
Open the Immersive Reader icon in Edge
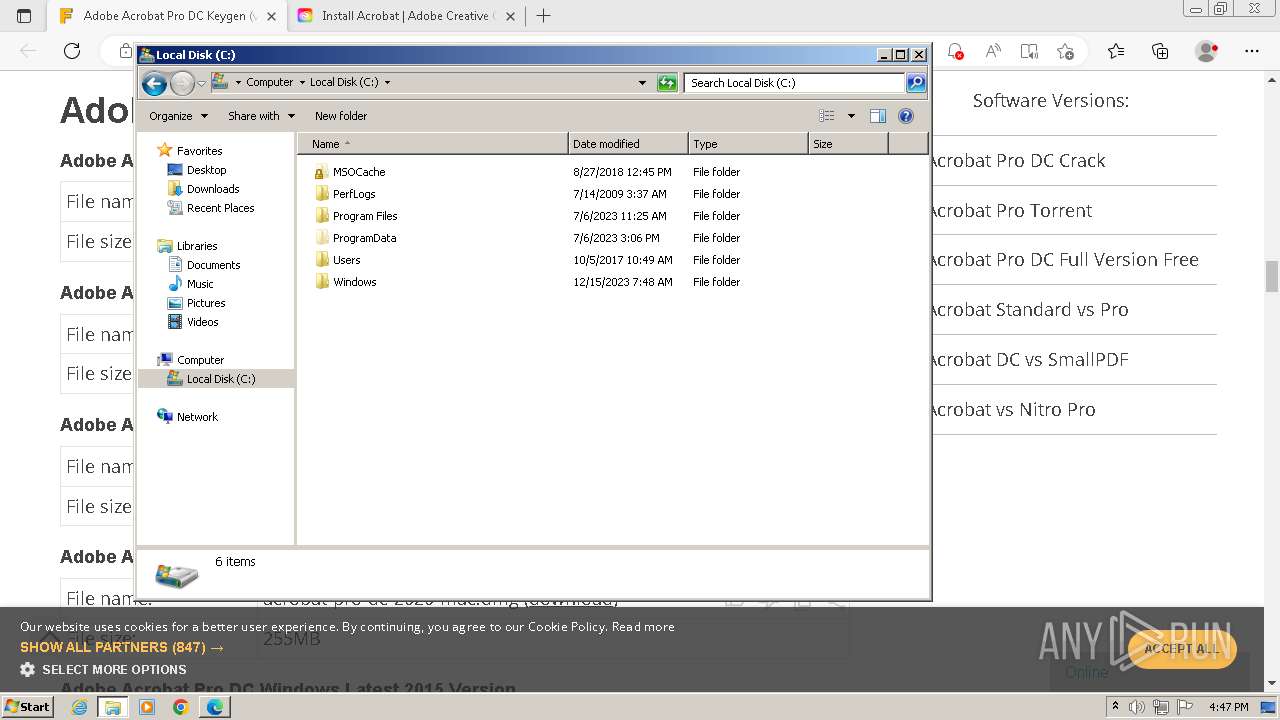point(1029,51)
